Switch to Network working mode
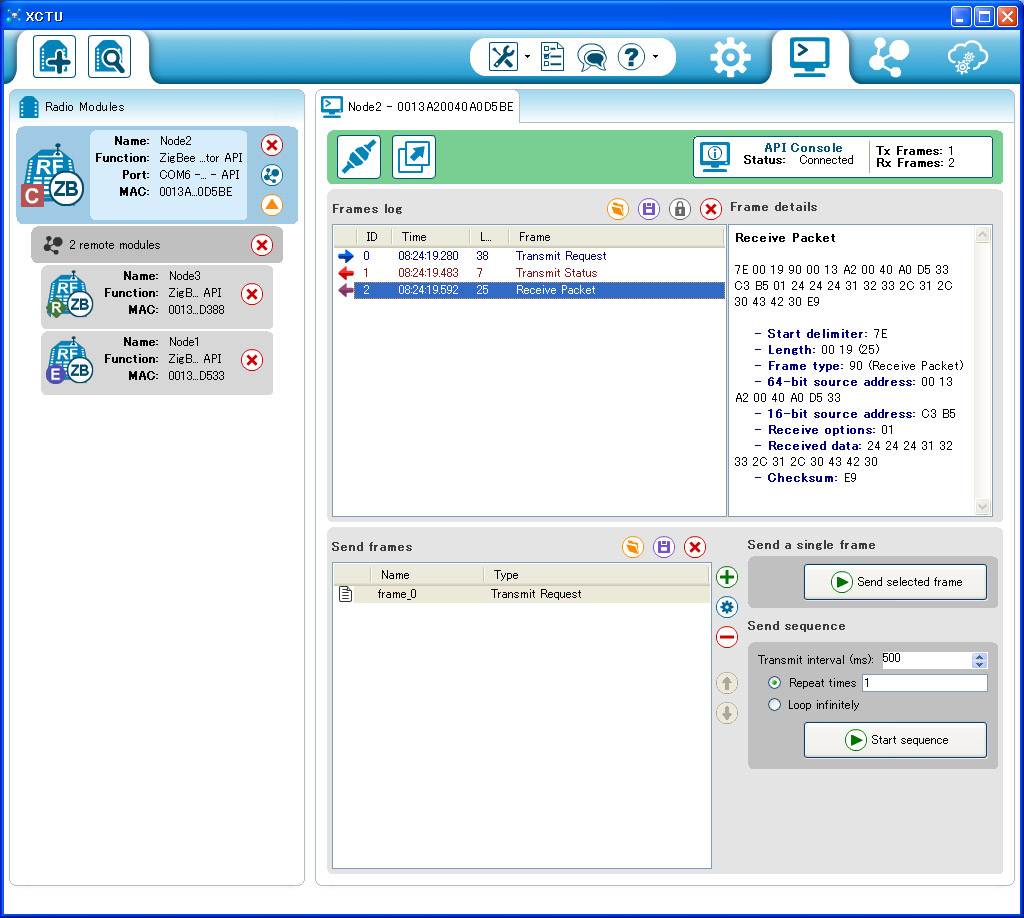 point(889,57)
